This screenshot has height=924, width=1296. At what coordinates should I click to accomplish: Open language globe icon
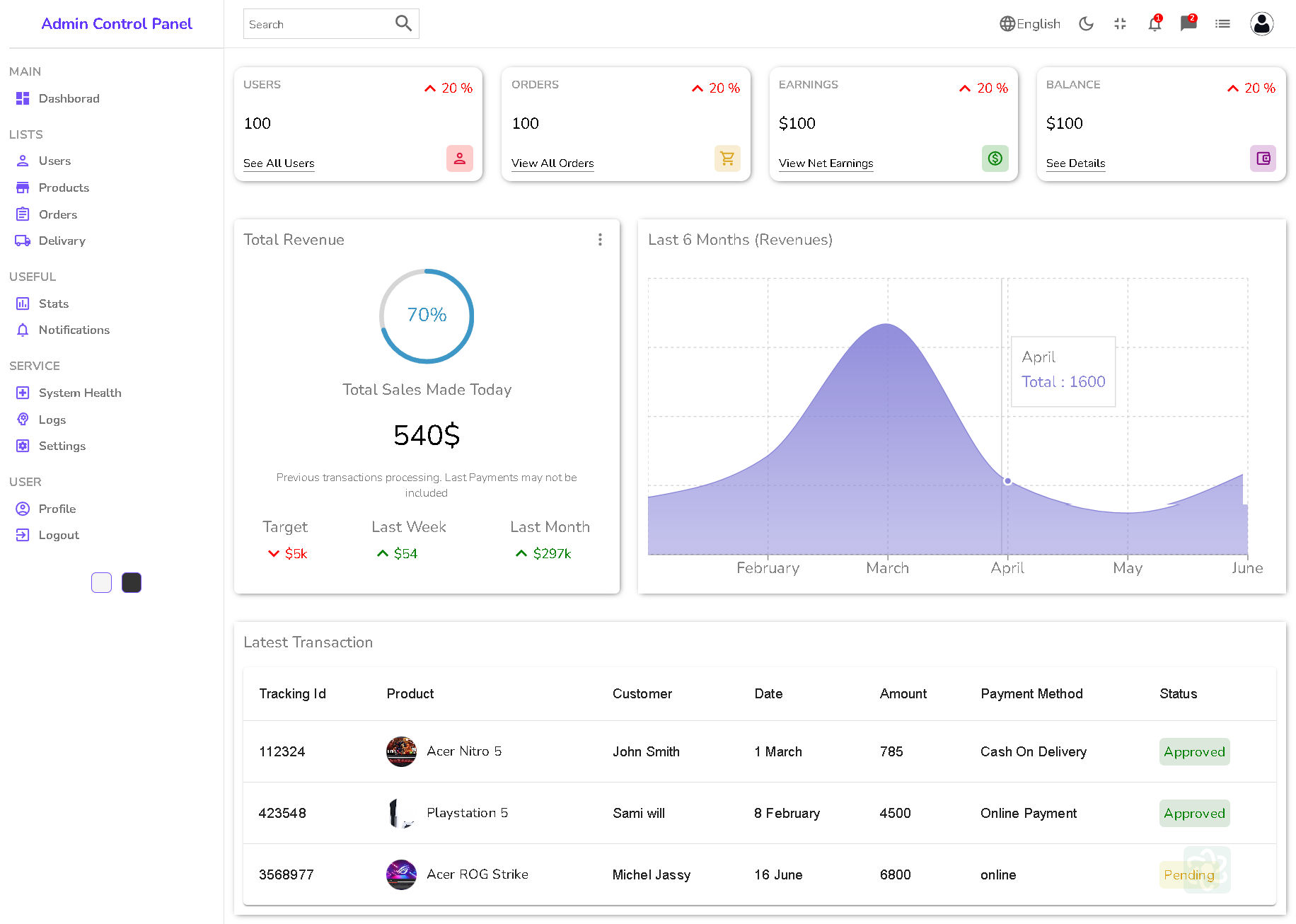click(1007, 23)
